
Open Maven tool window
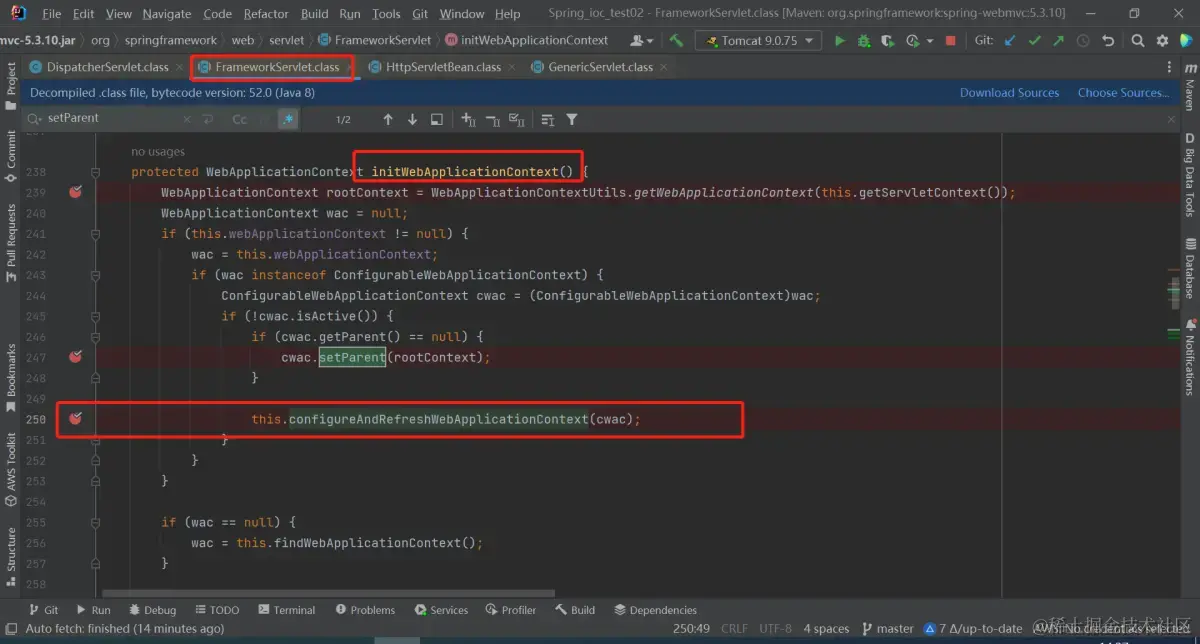point(1190,87)
